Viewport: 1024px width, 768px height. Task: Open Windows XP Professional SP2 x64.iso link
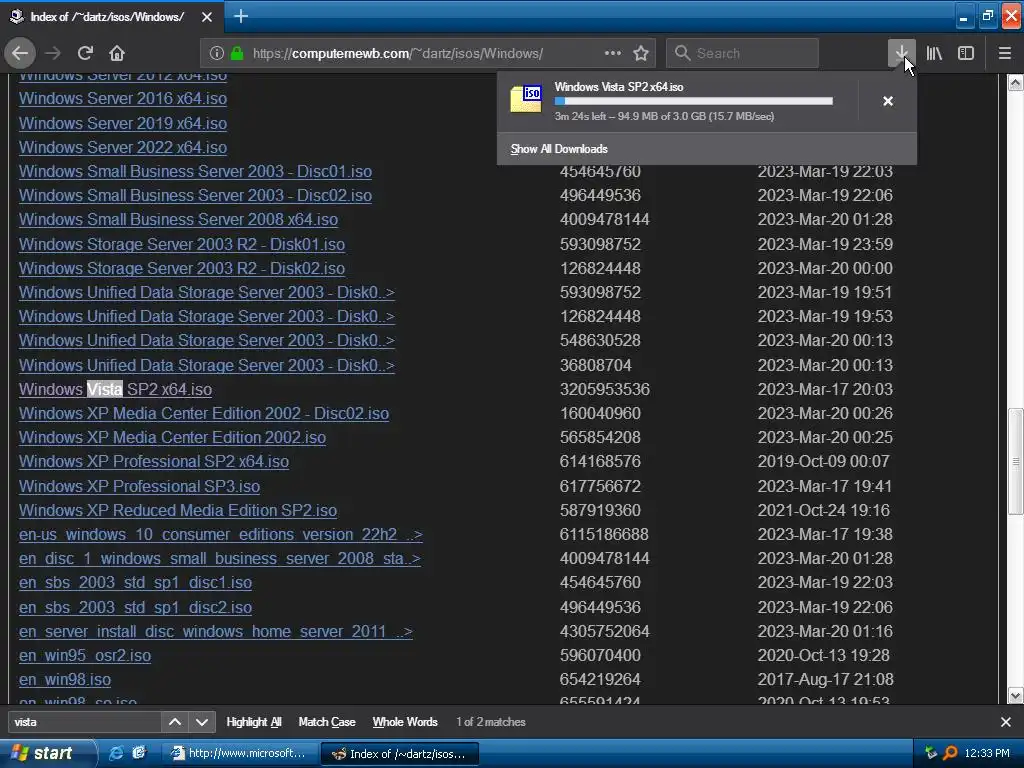click(x=153, y=462)
